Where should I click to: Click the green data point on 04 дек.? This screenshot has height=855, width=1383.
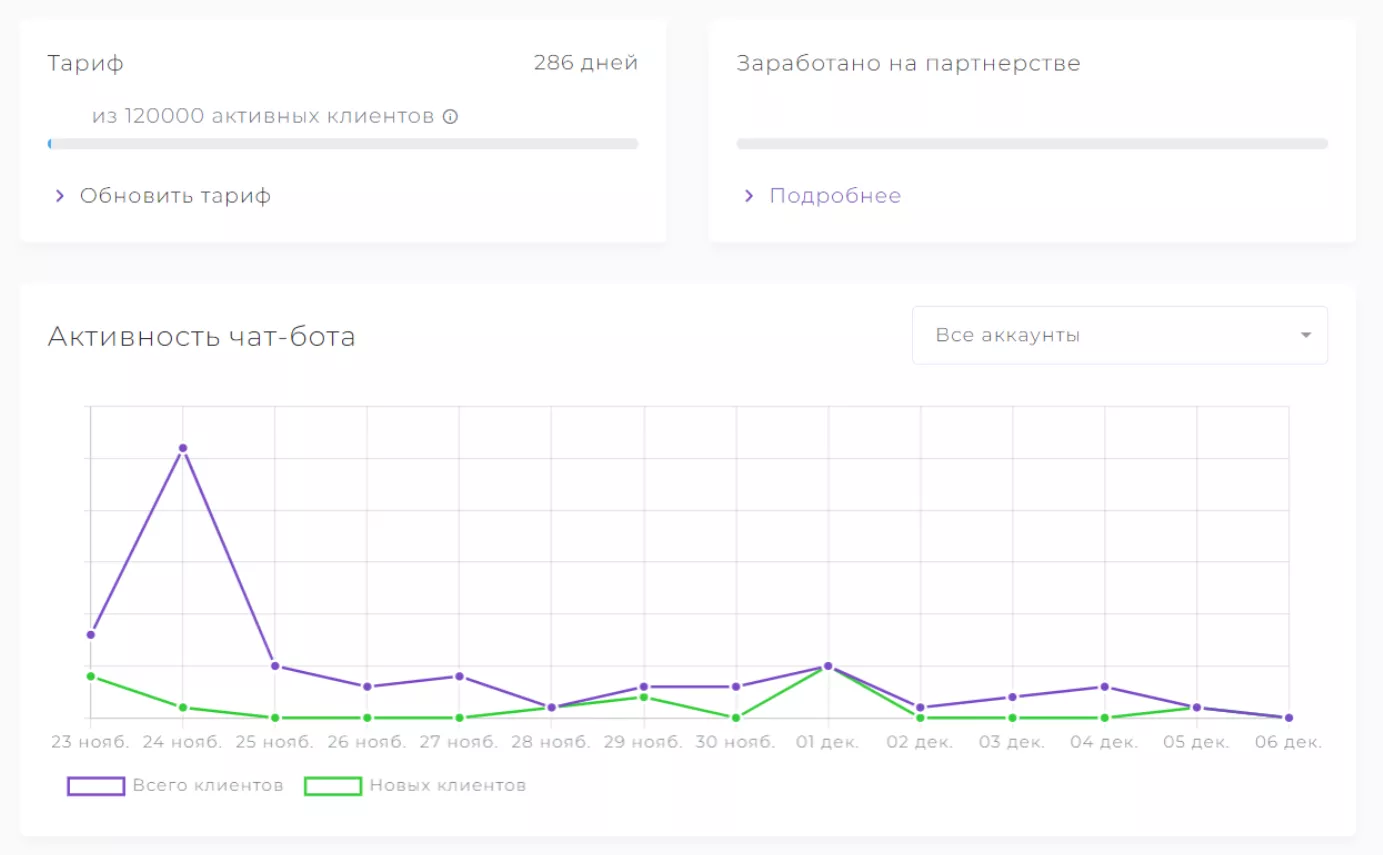coord(1104,717)
